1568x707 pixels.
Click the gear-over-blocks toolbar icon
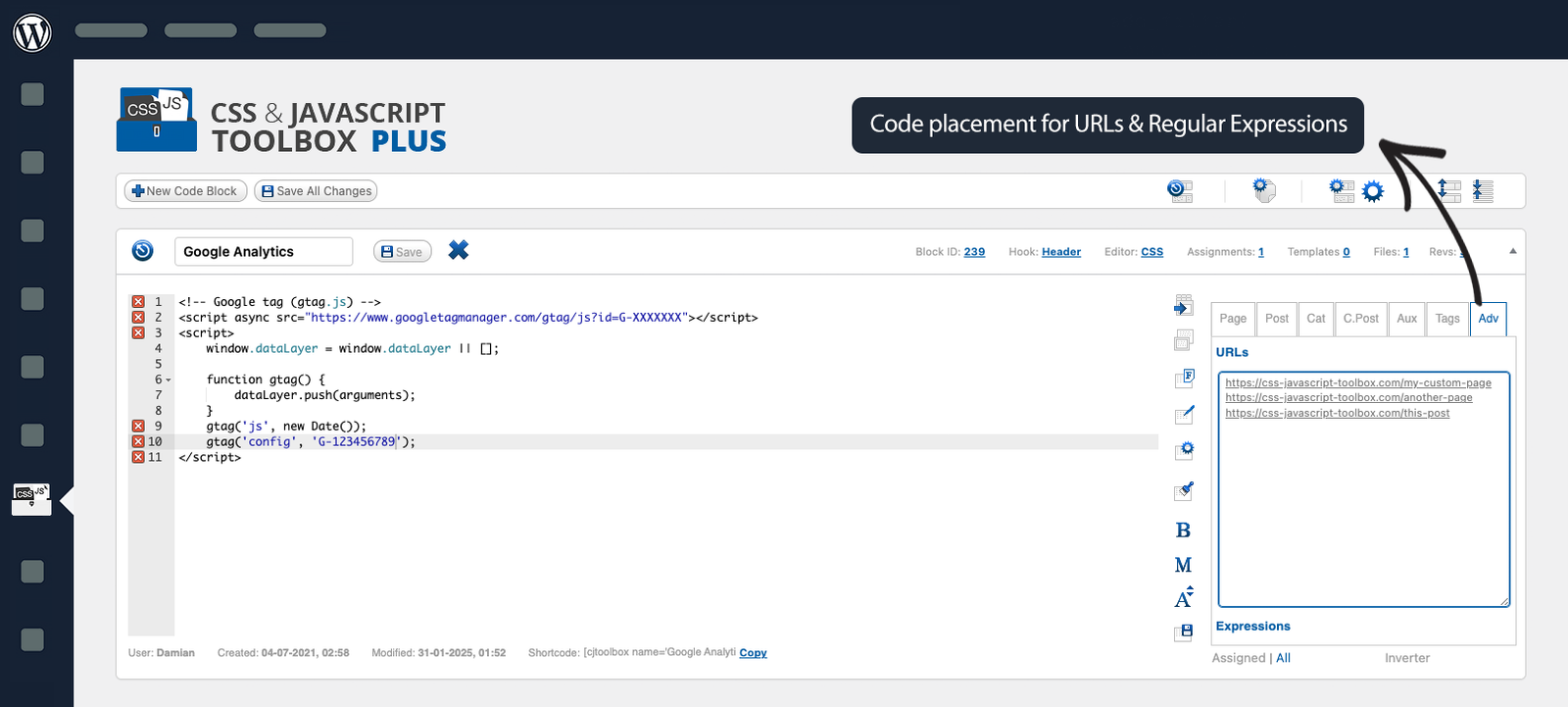click(x=1342, y=190)
